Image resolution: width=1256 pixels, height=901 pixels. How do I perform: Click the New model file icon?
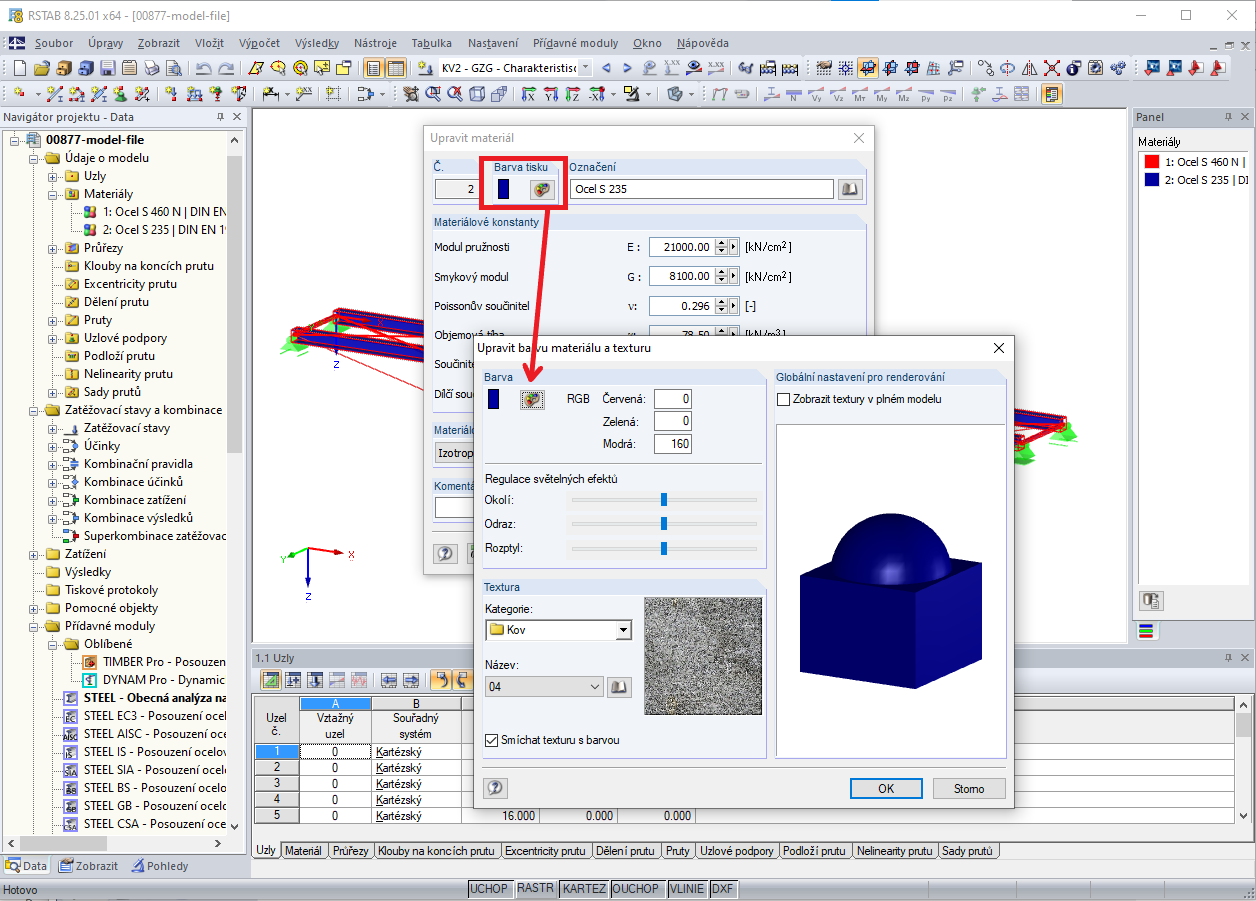click(20, 68)
